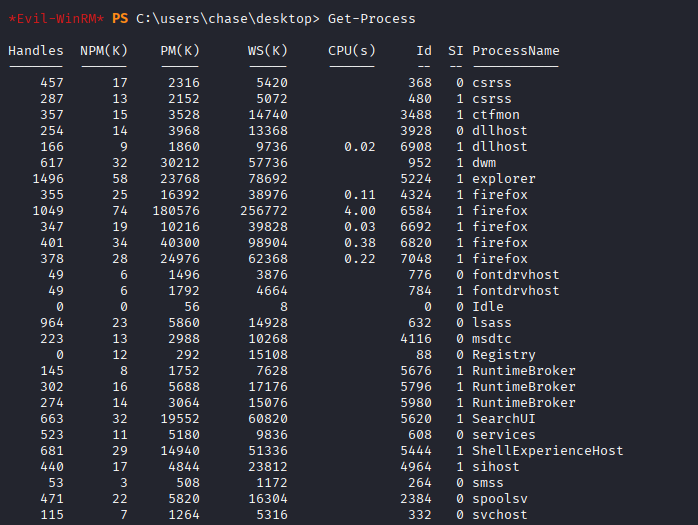Click RuntimeBroker name in row Id 5980

click(x=524, y=403)
